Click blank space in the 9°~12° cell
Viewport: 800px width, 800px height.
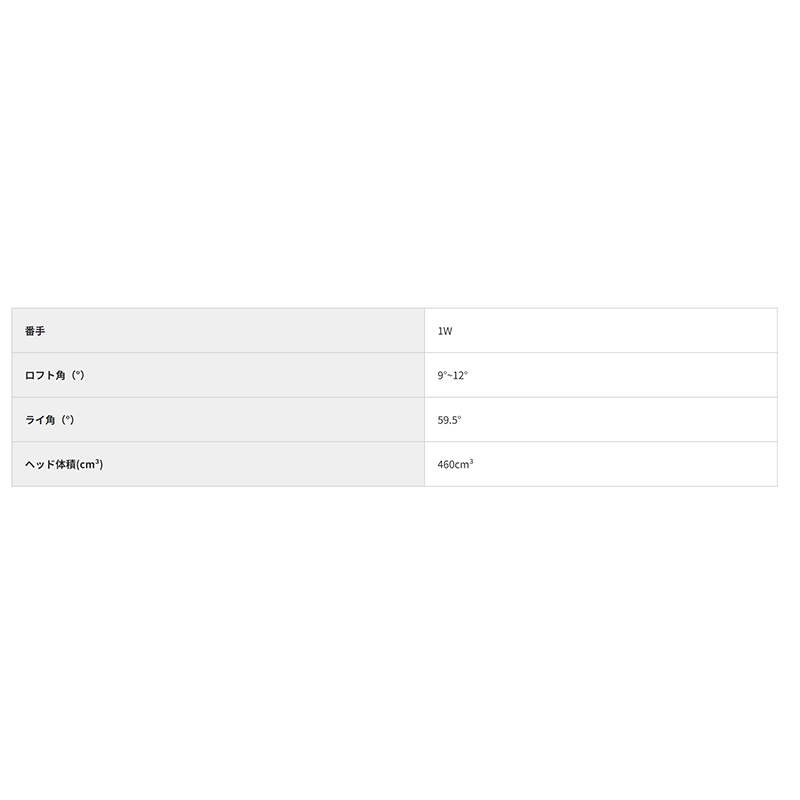(620, 375)
